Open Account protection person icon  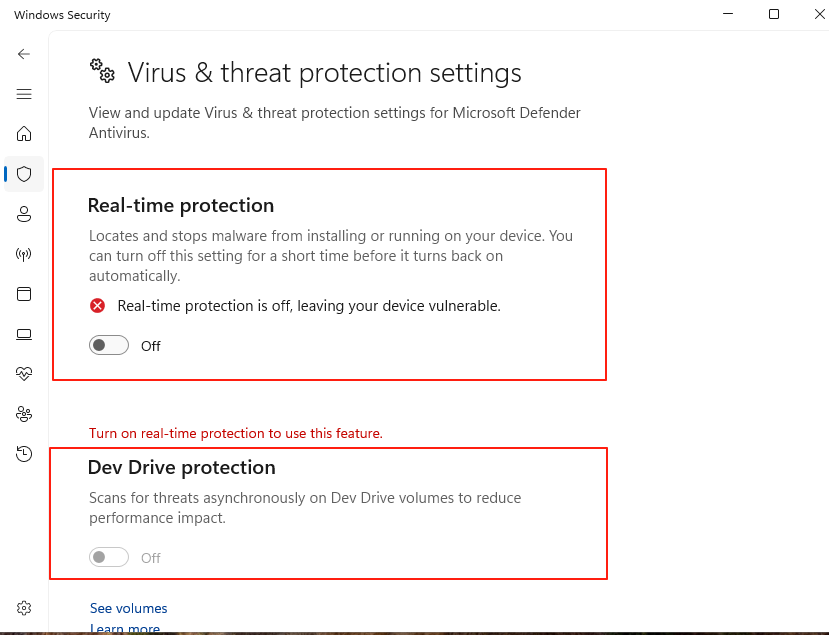click(24, 214)
